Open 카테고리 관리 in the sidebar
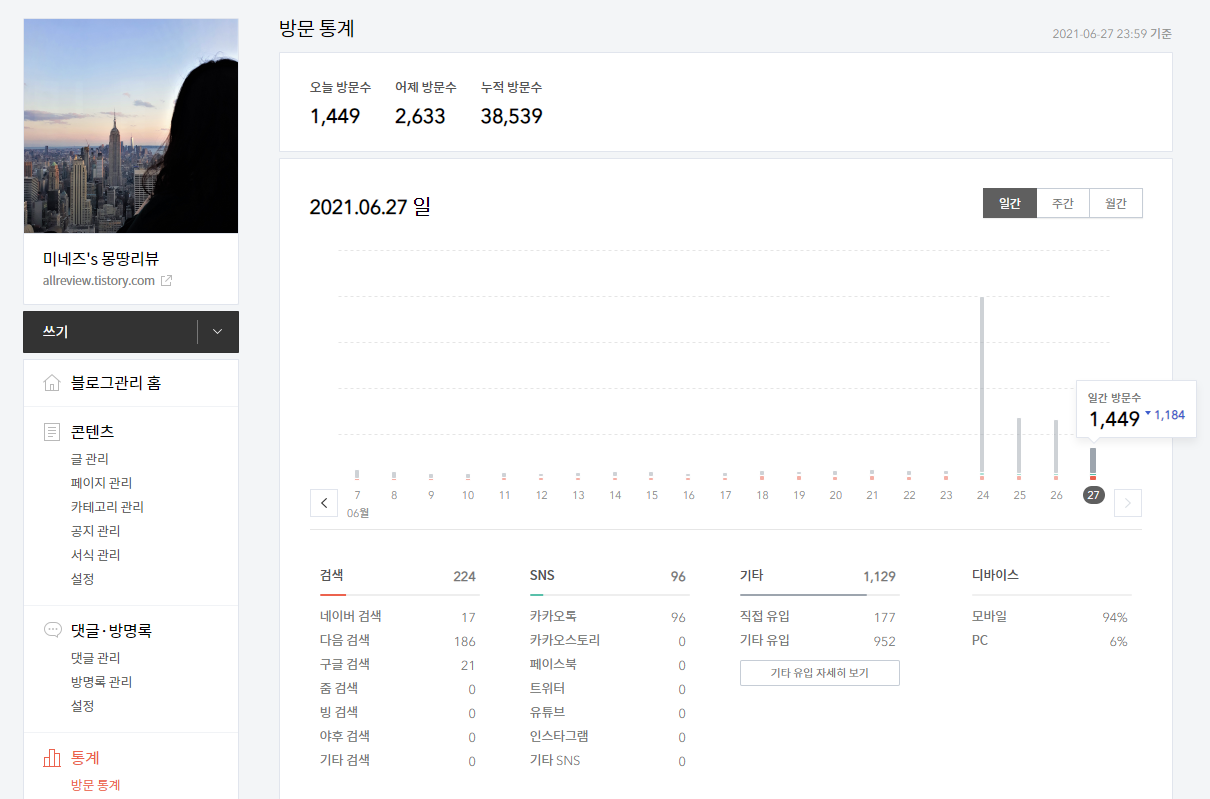The height and width of the screenshot is (799, 1210). (107, 507)
